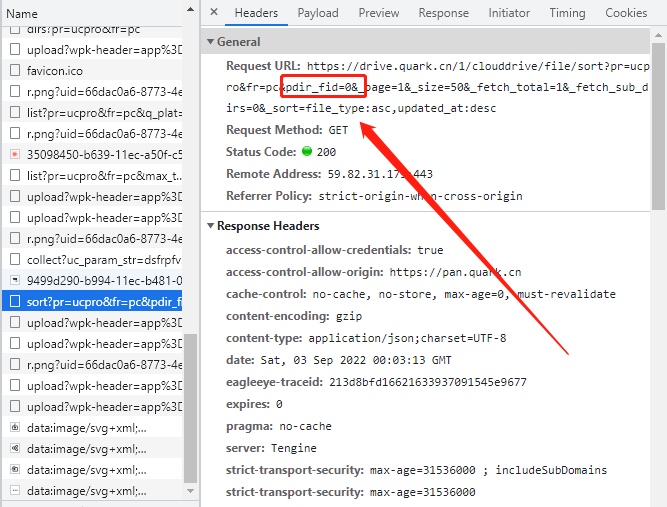Screen dimensions: 667x507
Task: Collapse the Response Headers section
Action: pos(210,226)
